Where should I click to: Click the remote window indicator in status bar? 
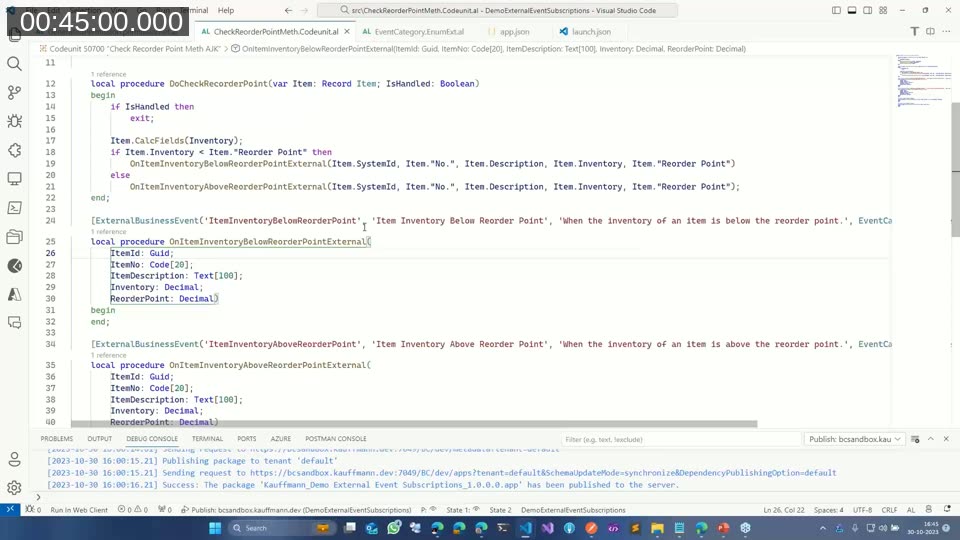point(10,509)
